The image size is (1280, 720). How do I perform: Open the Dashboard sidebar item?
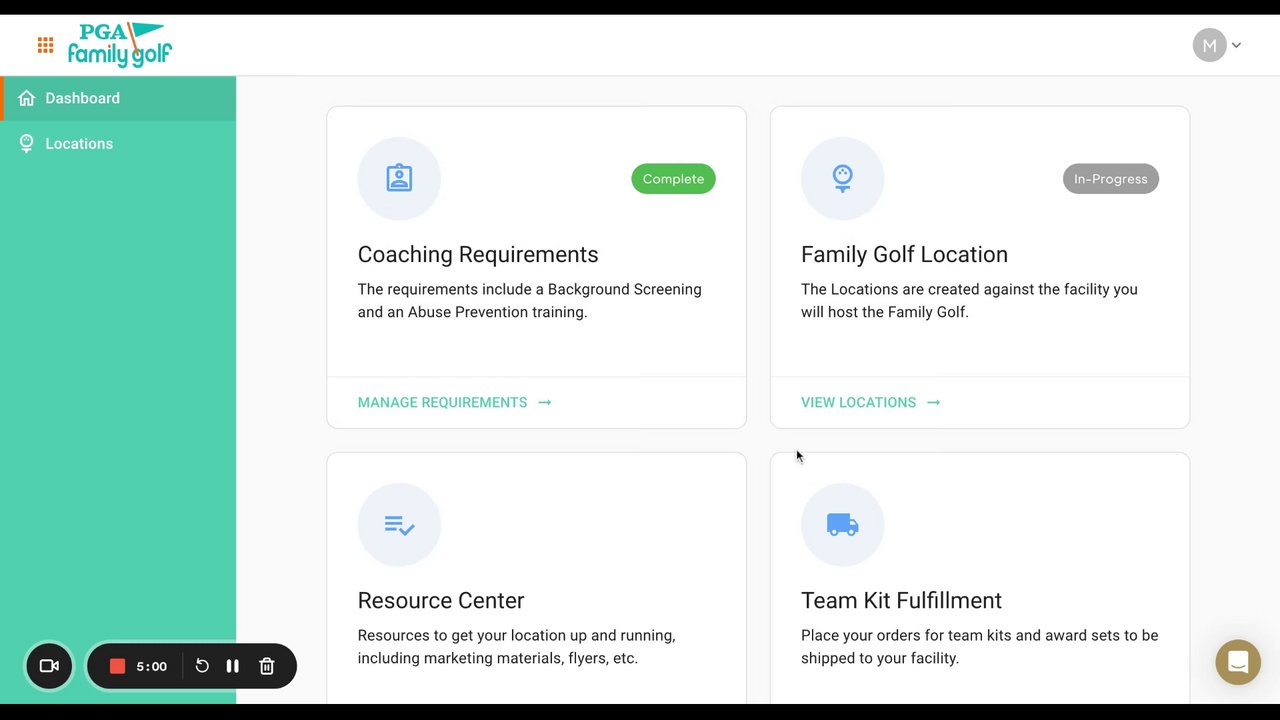click(x=82, y=98)
